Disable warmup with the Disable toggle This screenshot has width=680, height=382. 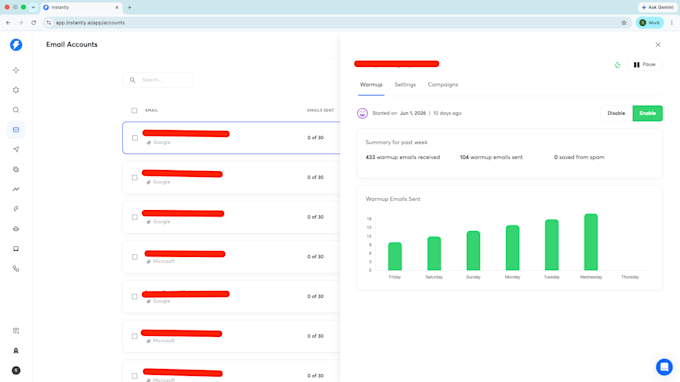point(616,113)
